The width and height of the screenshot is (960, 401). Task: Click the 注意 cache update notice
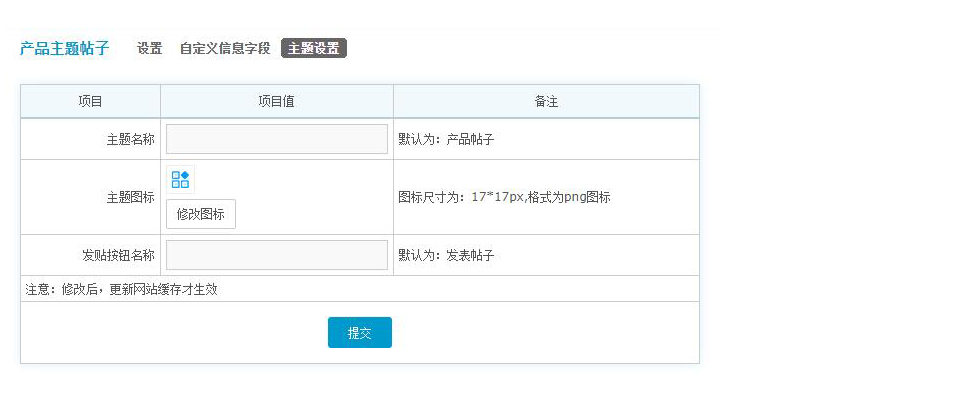[121, 289]
